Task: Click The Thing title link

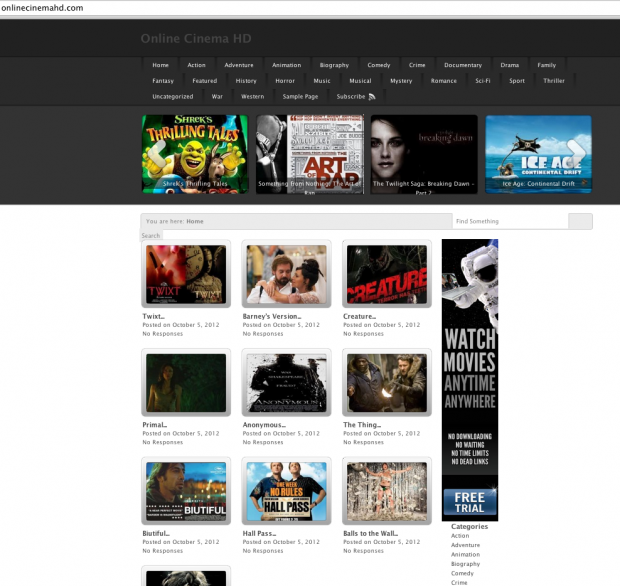Action: 362,425
